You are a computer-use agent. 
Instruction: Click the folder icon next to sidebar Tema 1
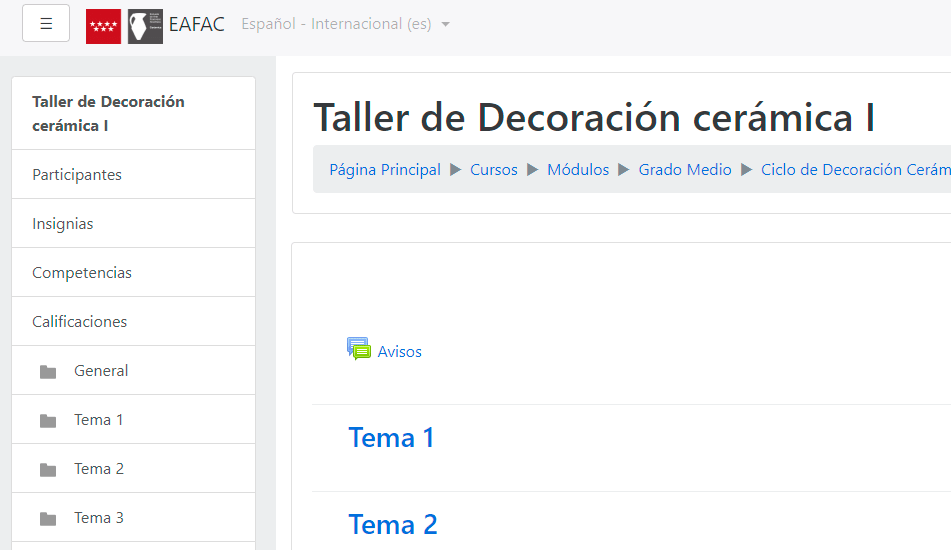(x=48, y=421)
